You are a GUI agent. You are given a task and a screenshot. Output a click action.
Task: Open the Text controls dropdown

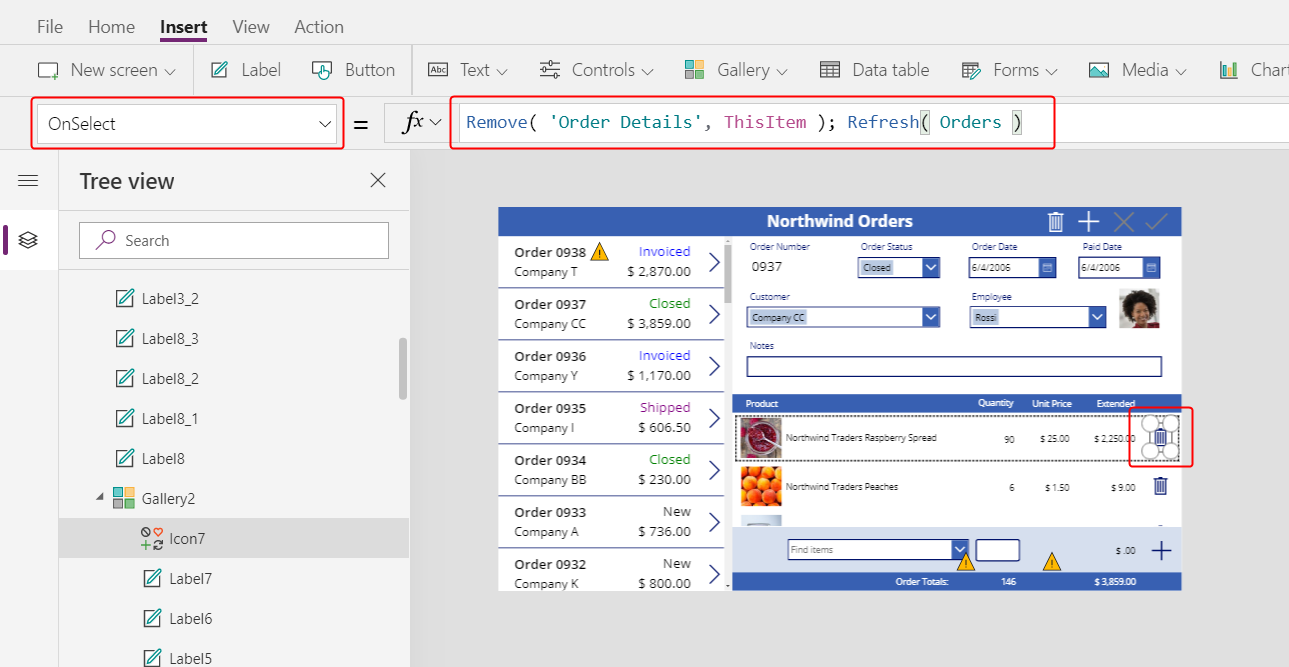(468, 70)
